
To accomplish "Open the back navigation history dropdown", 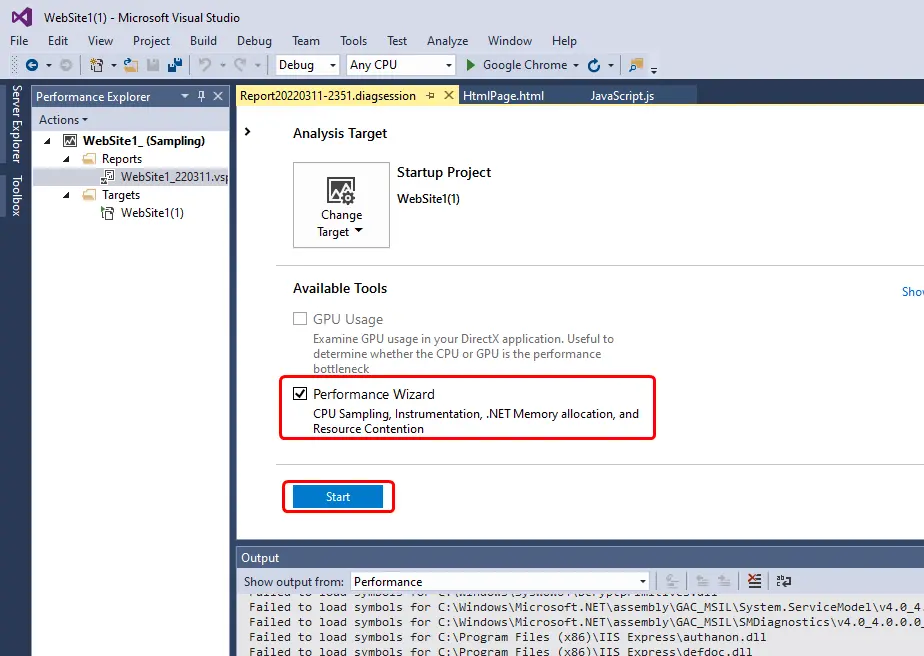I will 48,65.
